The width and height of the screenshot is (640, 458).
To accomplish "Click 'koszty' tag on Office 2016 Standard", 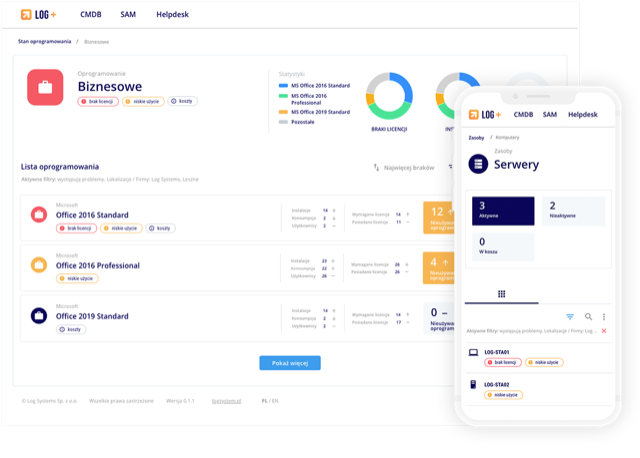I will click(x=160, y=228).
